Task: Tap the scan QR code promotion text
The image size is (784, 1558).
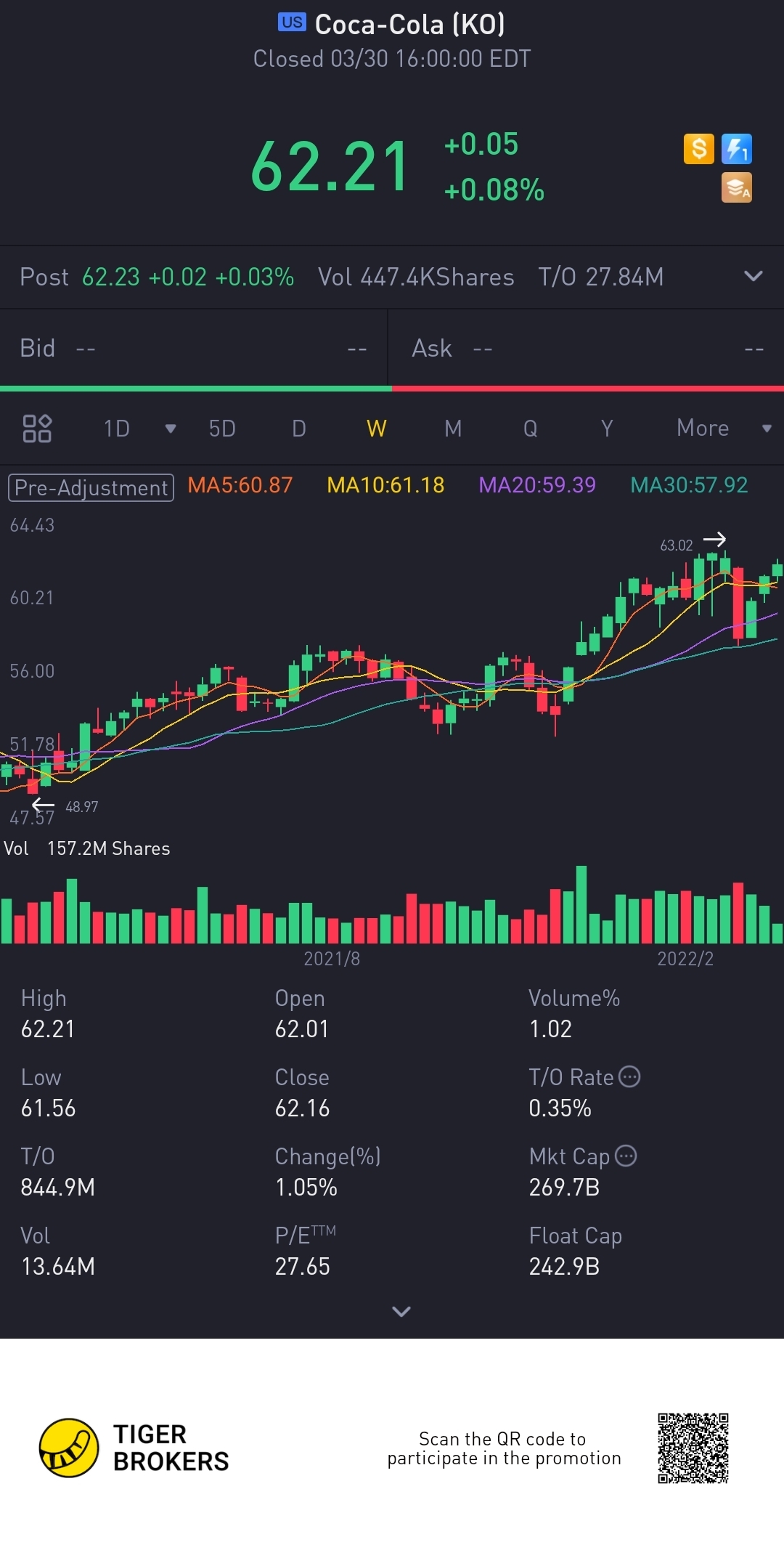Action: [504, 1448]
